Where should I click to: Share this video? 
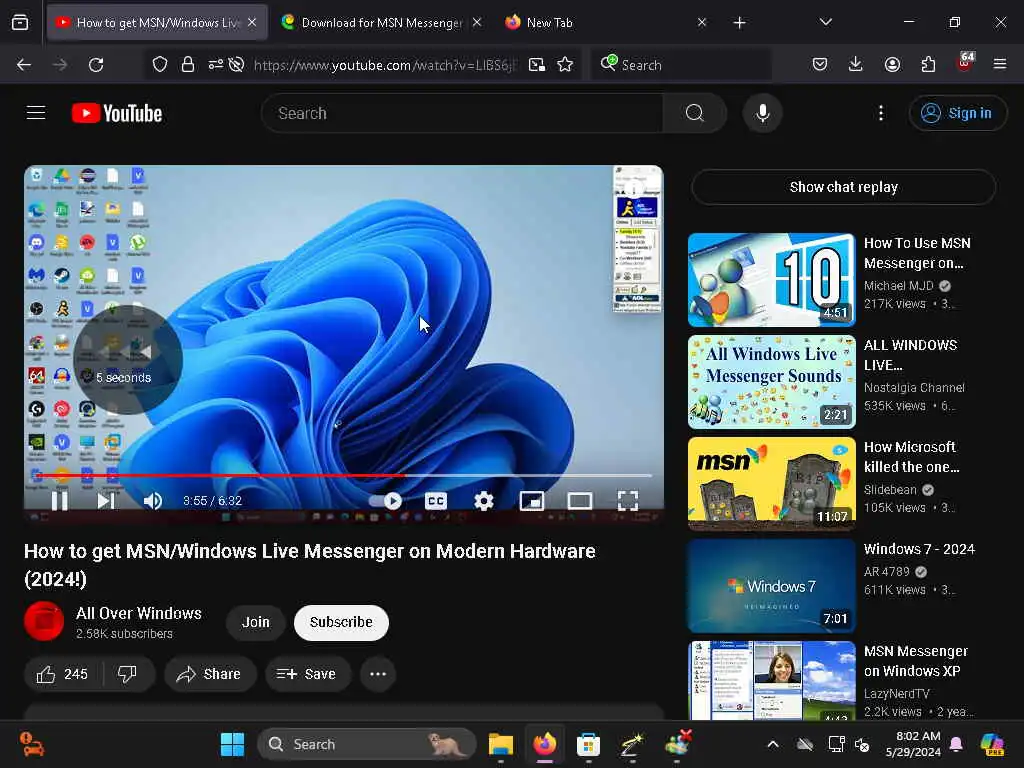(x=210, y=674)
